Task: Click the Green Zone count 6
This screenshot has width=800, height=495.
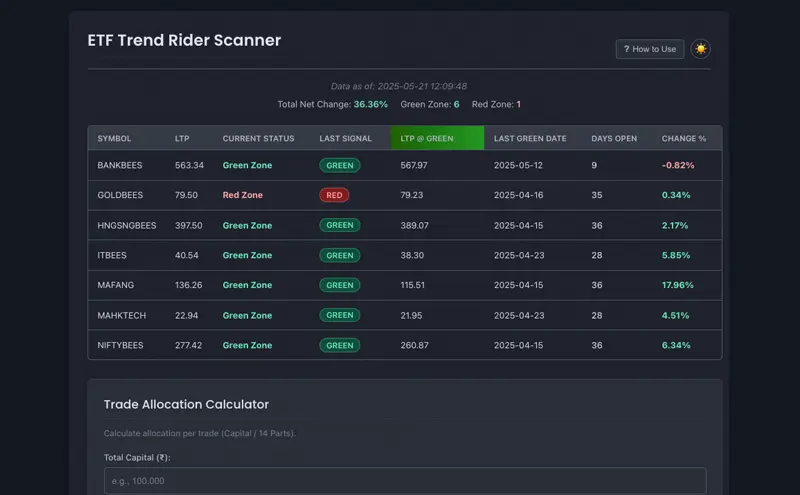Action: click(457, 104)
